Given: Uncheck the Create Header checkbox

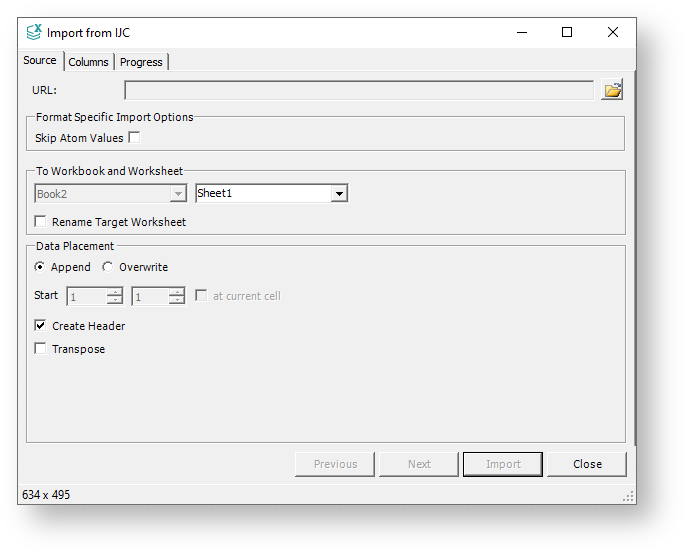Looking at the screenshot, I should 41,326.
